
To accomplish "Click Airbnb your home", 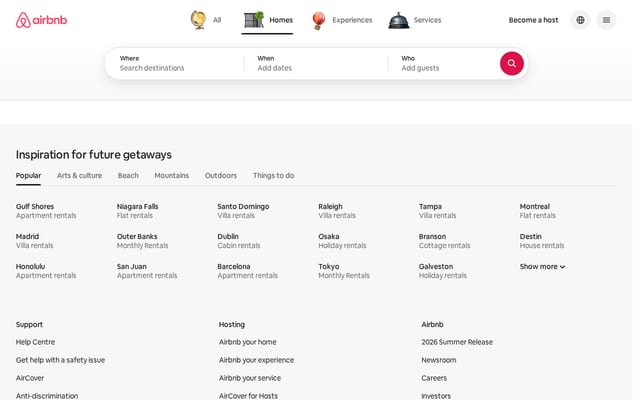I will pyautogui.click(x=247, y=342).
